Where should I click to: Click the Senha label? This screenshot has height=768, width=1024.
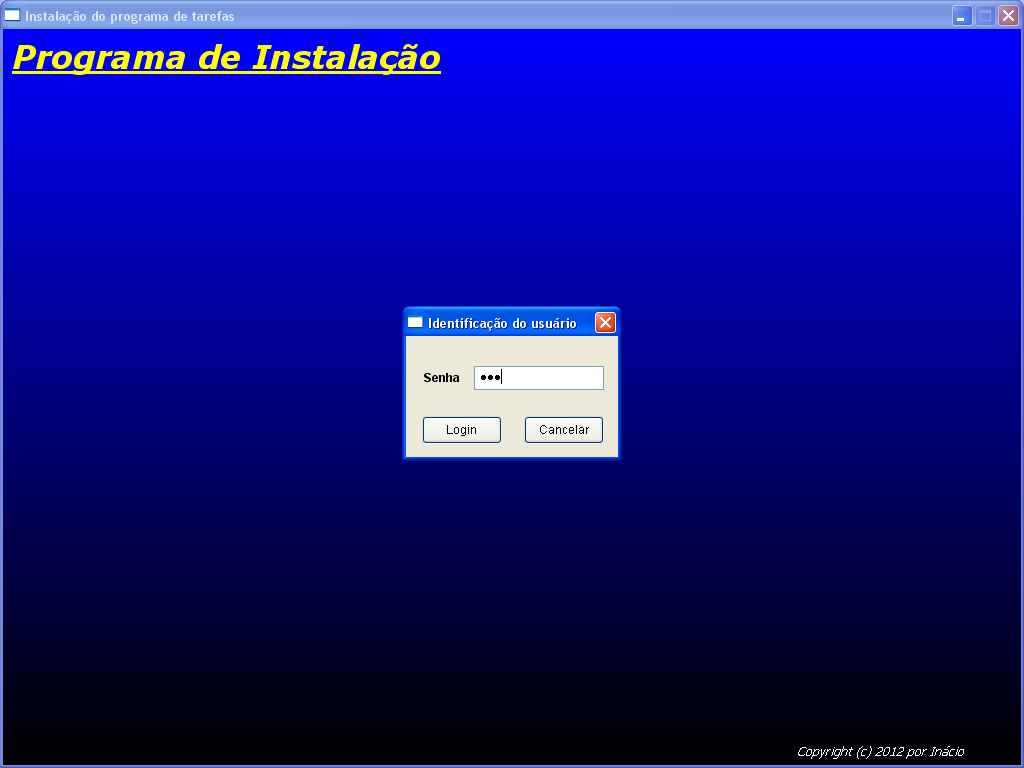(x=441, y=377)
